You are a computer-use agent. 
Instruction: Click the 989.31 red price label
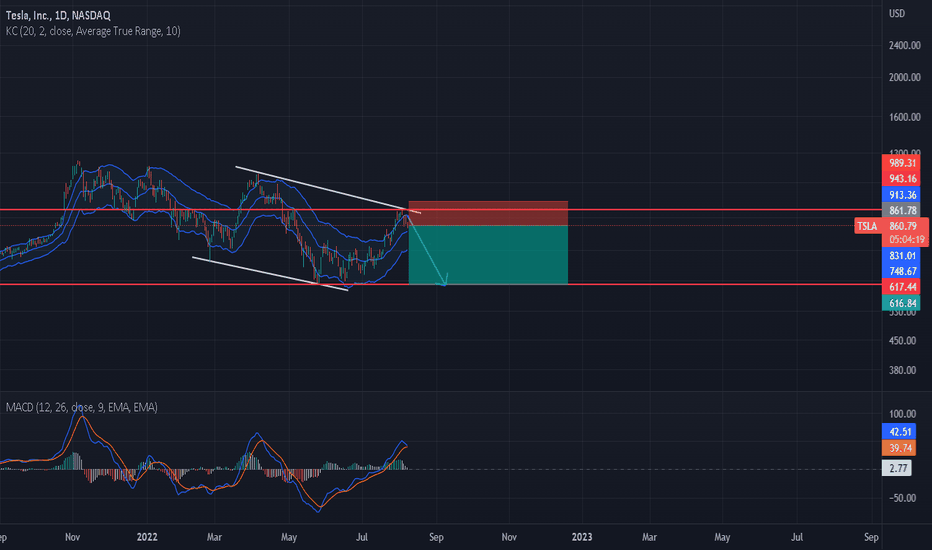(x=901, y=163)
